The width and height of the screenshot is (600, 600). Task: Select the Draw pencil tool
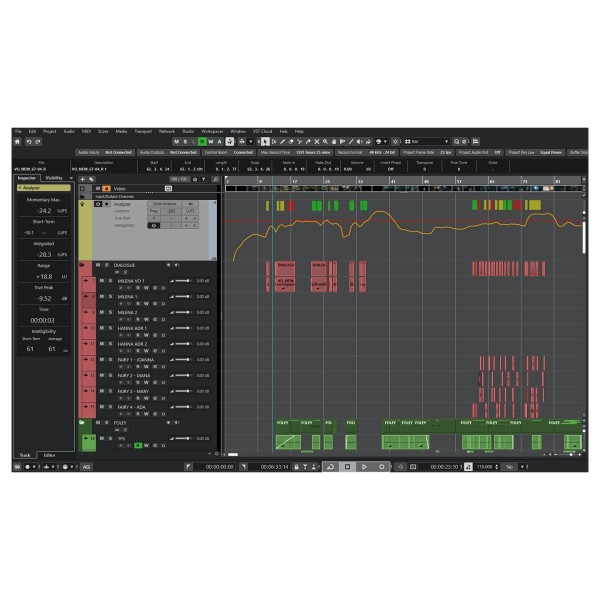[282, 142]
